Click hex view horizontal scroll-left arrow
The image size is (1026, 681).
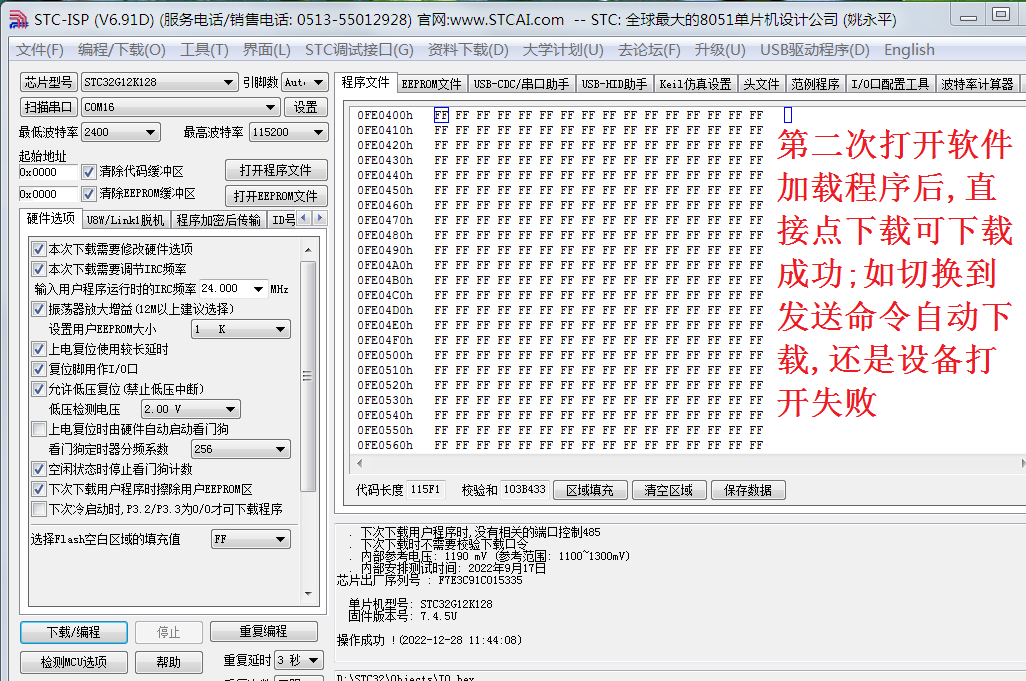(x=359, y=463)
